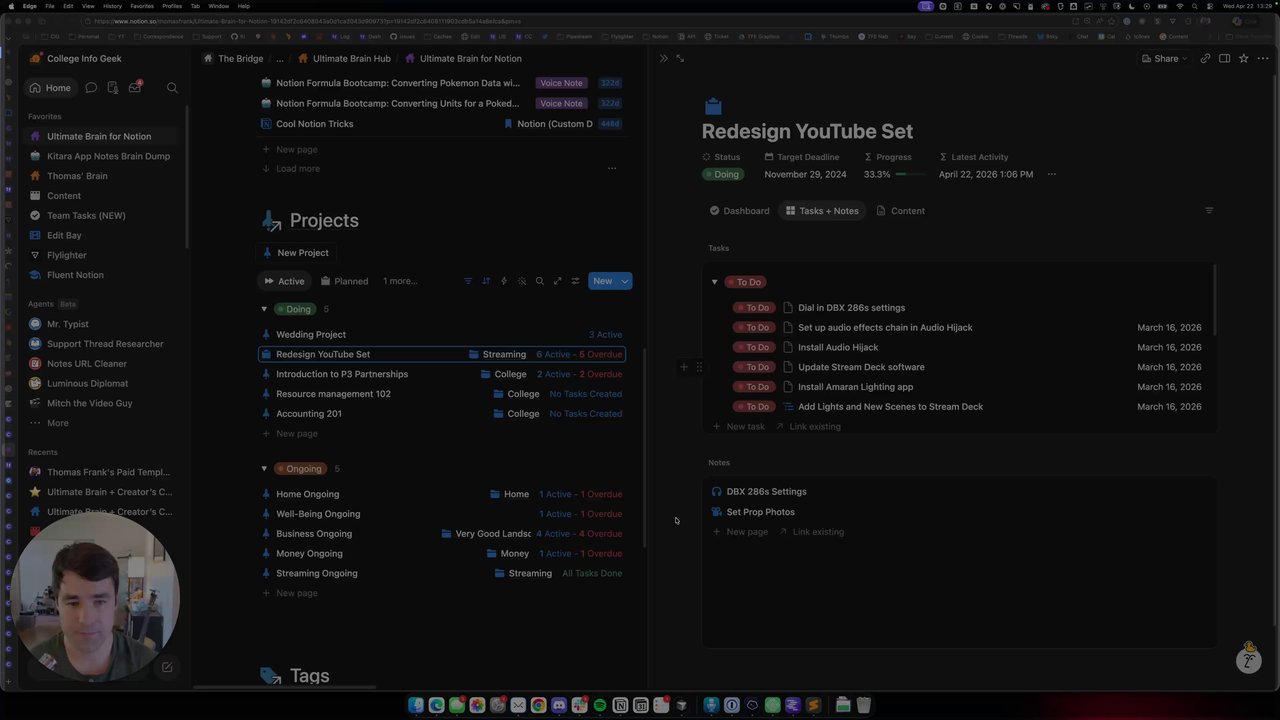The width and height of the screenshot is (1280, 720).
Task: Switch to the Content tab
Action: click(900, 211)
